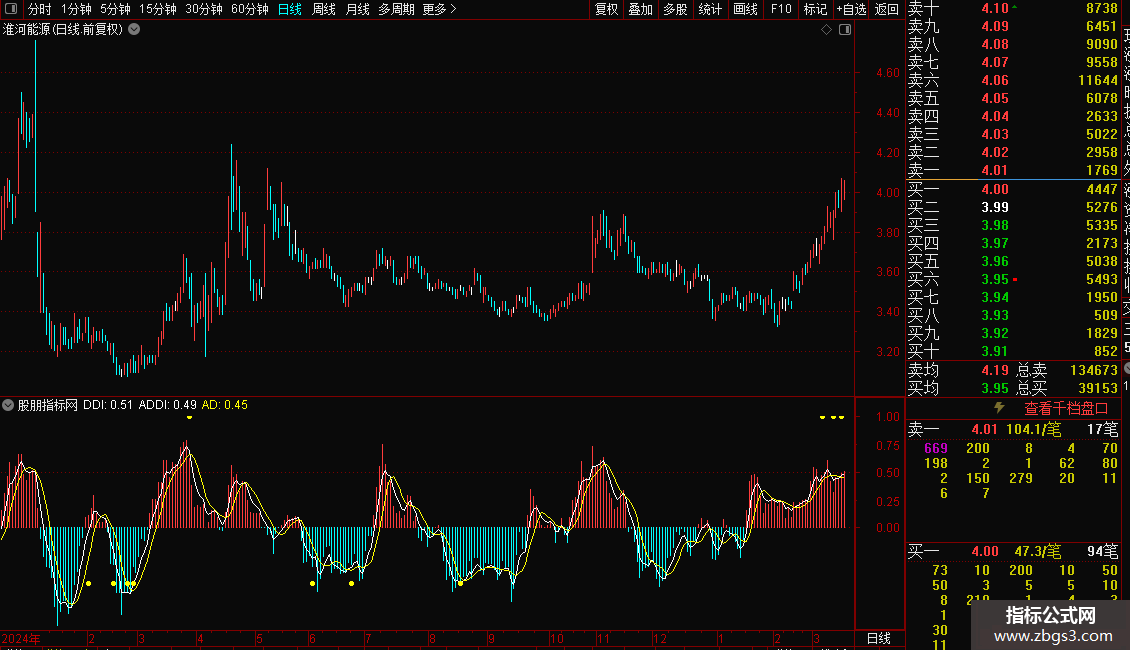This screenshot has width=1130, height=650.
Task: Click the lightning icon beside 查看千档盘口
Action: [x=999, y=408]
